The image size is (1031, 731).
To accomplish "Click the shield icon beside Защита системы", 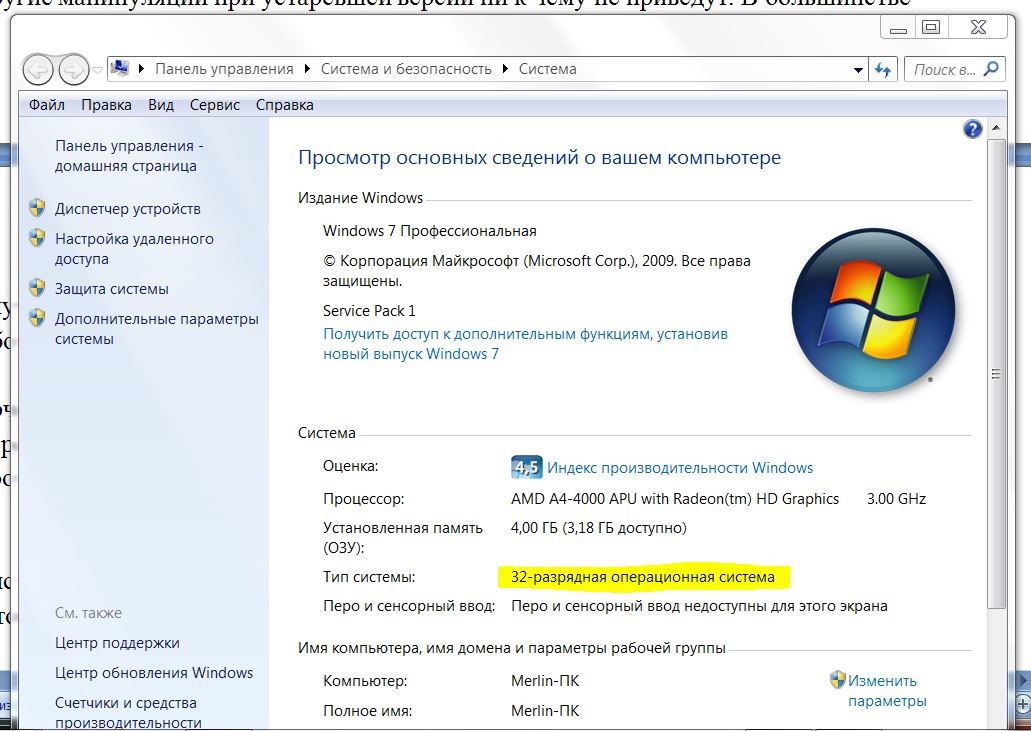I will click(37, 289).
